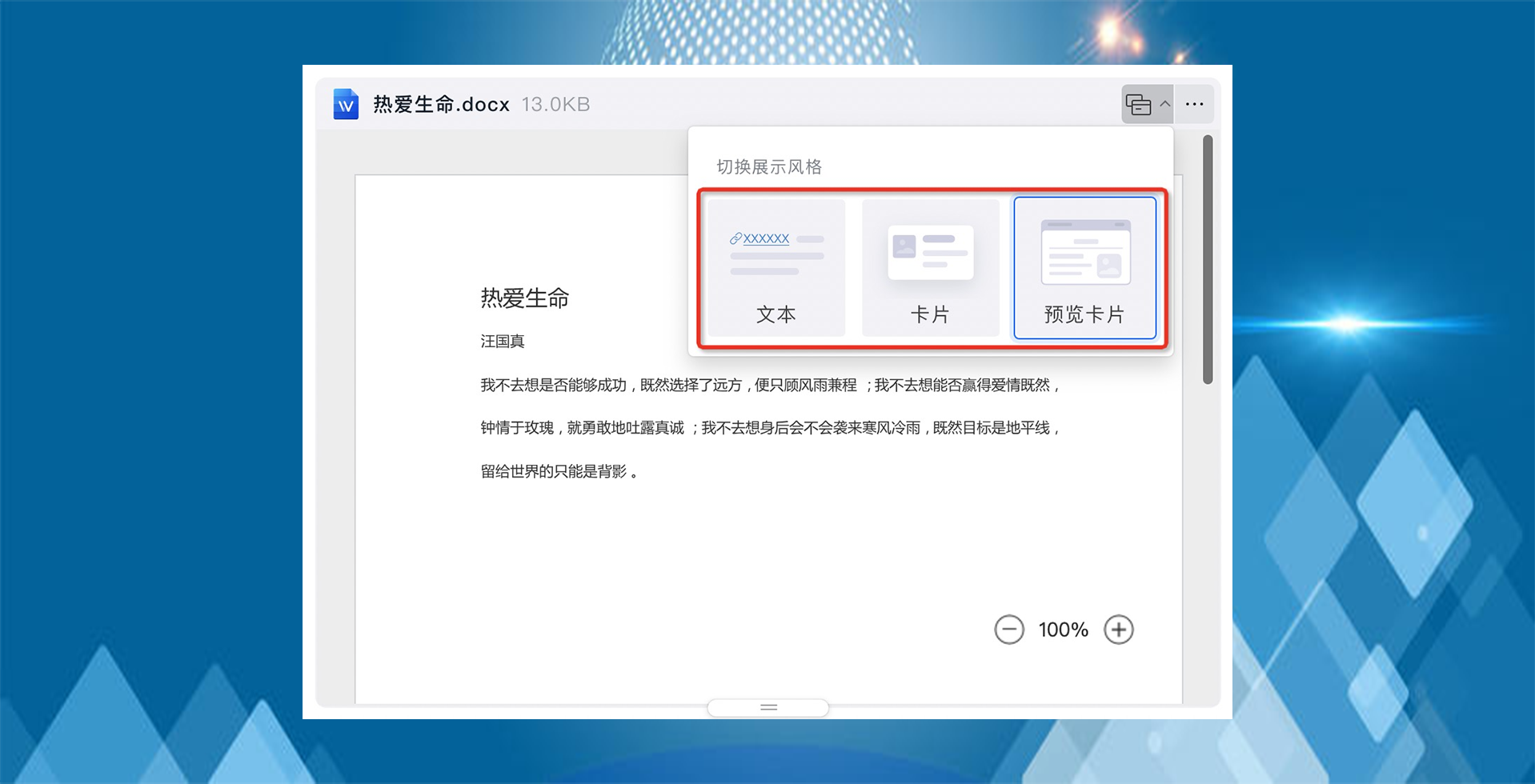The image size is (1535, 784).
Task: Click the 预览卡片 style thumbnail icon
Action: 1085,250
